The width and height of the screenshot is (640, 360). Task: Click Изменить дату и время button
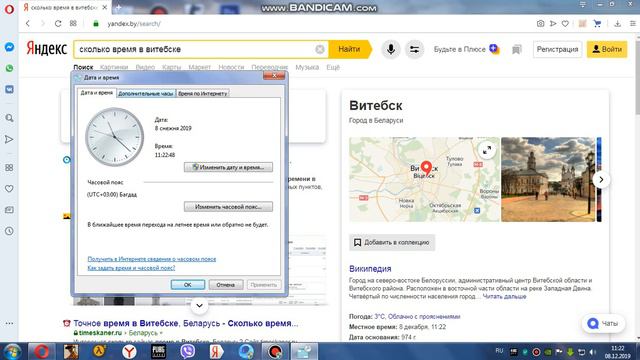click(228, 167)
